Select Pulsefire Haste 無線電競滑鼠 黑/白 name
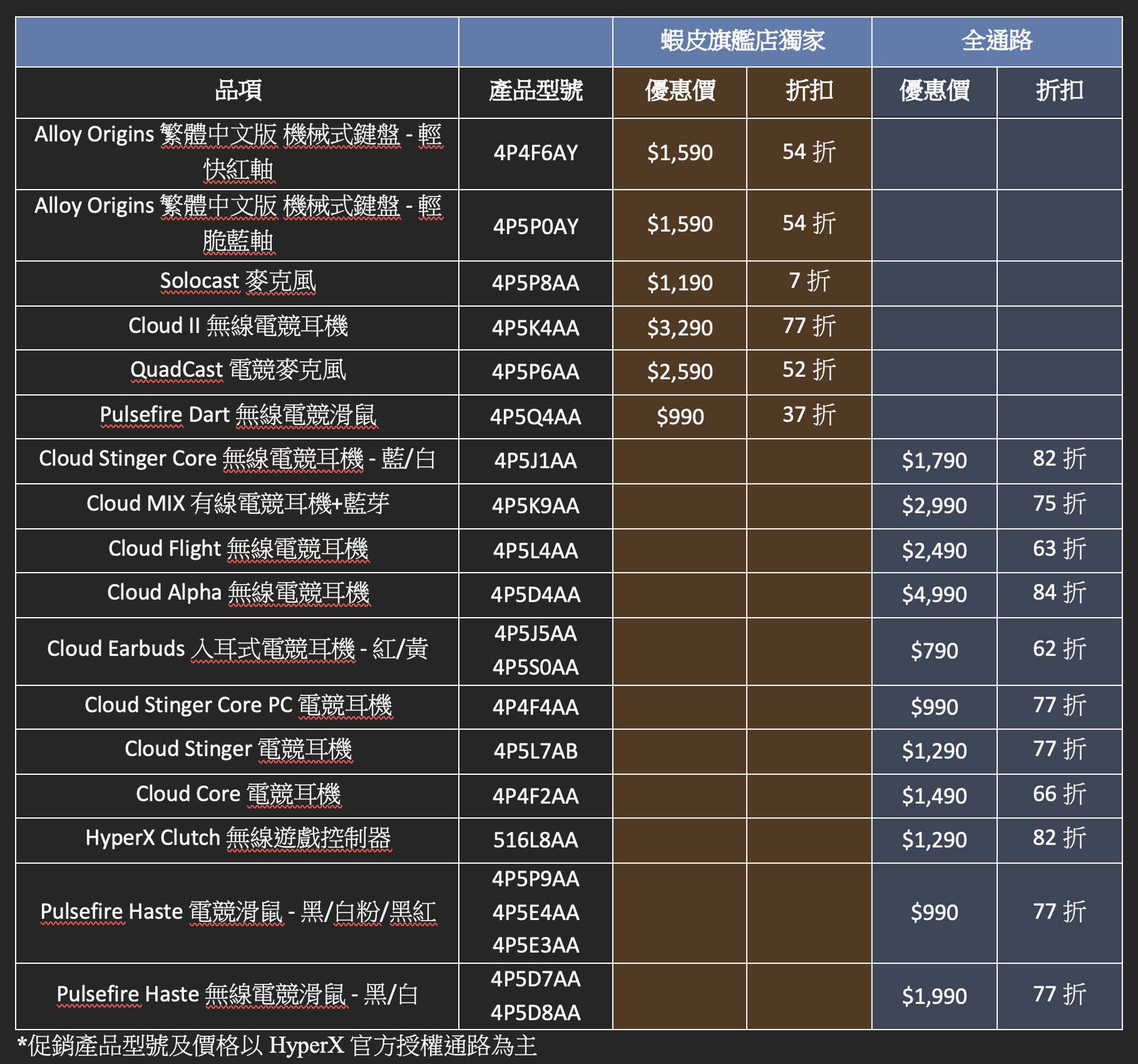 point(237,995)
